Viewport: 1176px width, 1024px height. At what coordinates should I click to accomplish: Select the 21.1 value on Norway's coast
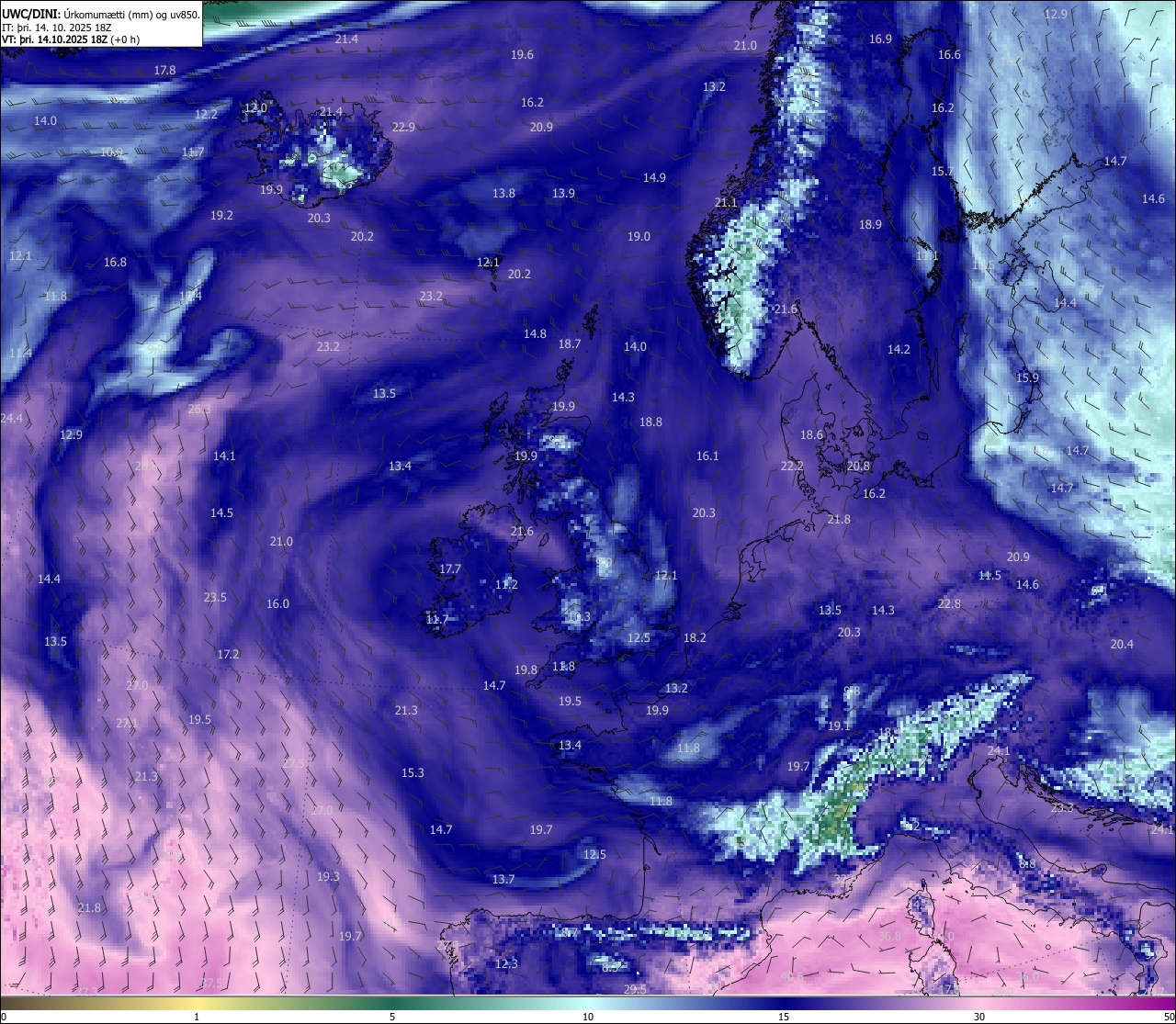click(x=726, y=203)
